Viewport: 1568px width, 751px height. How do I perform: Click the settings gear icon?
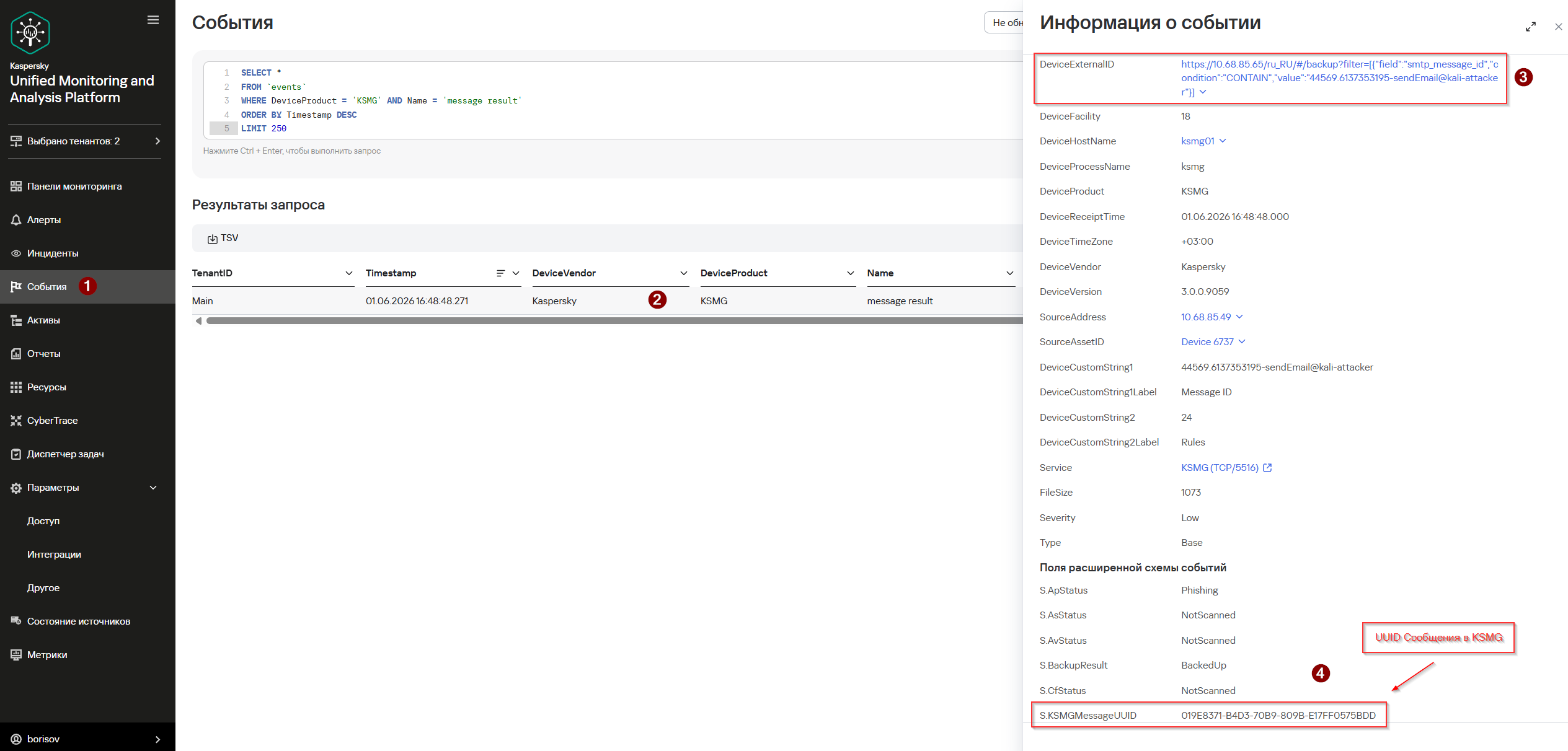click(16, 488)
